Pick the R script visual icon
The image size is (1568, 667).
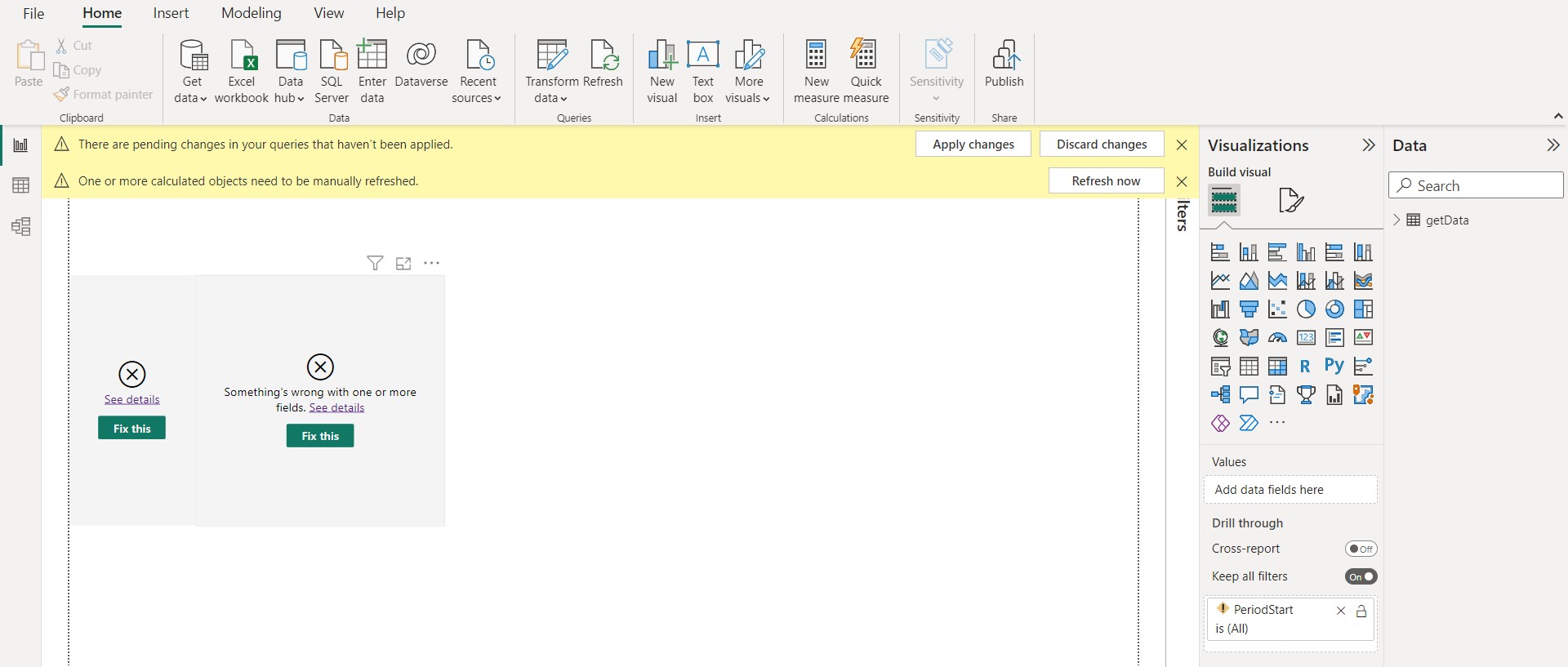pyautogui.click(x=1305, y=367)
